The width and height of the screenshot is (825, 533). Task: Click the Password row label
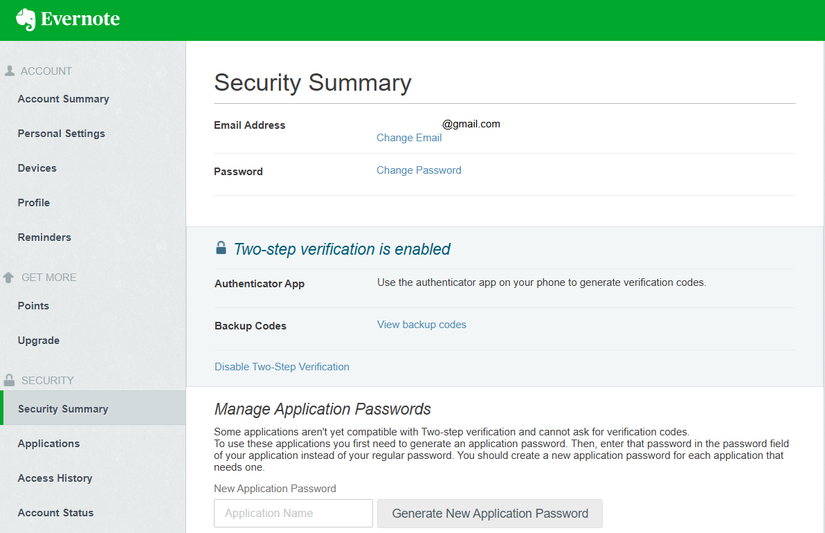(x=238, y=172)
